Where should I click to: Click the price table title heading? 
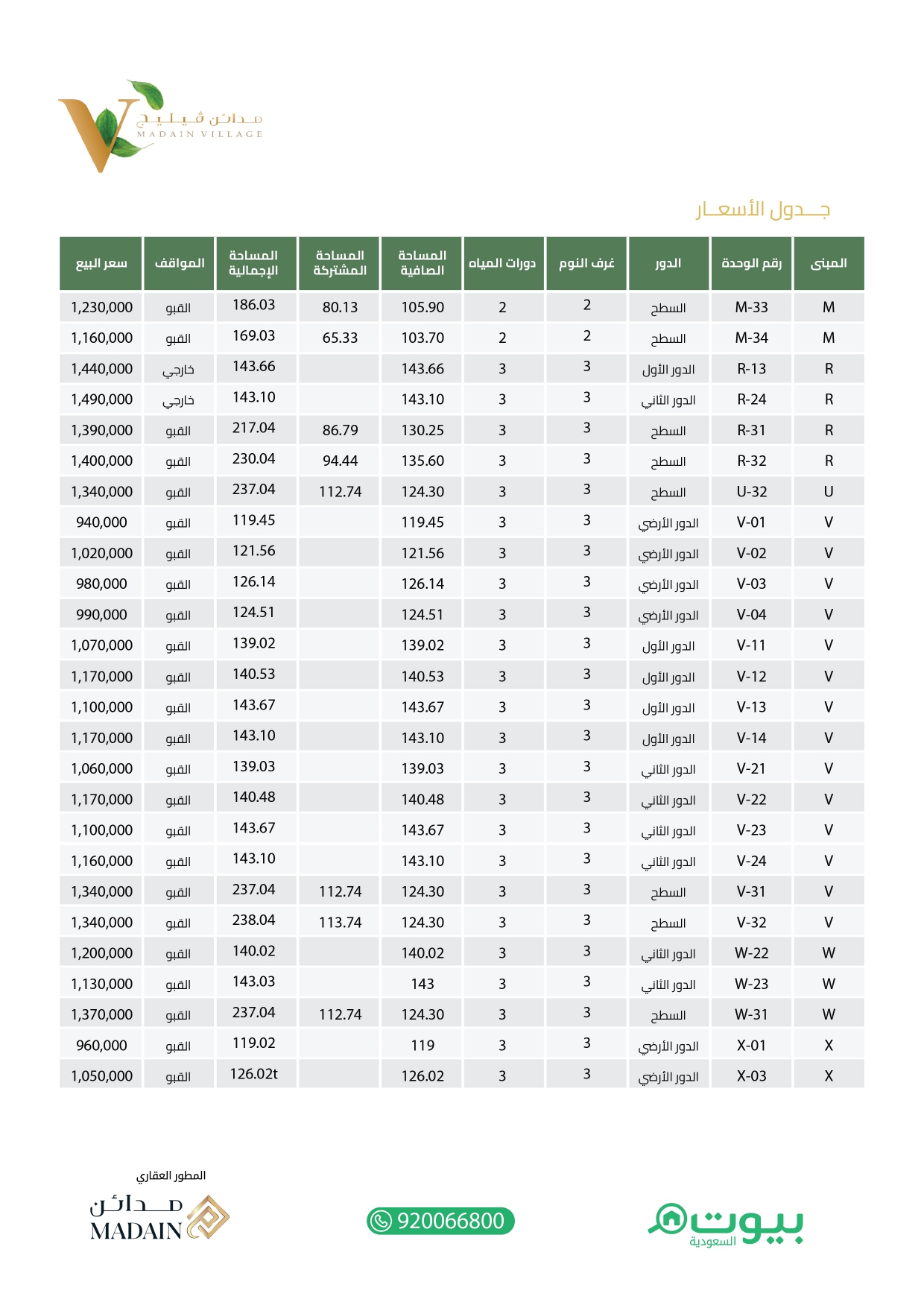point(763,209)
